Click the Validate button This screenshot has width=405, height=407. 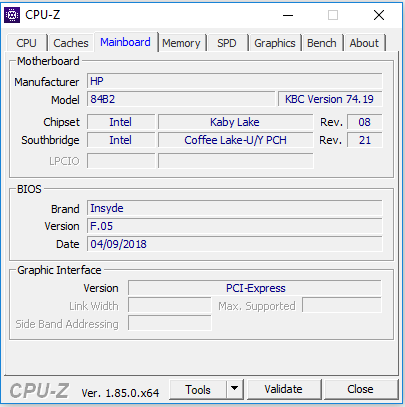coord(283,389)
